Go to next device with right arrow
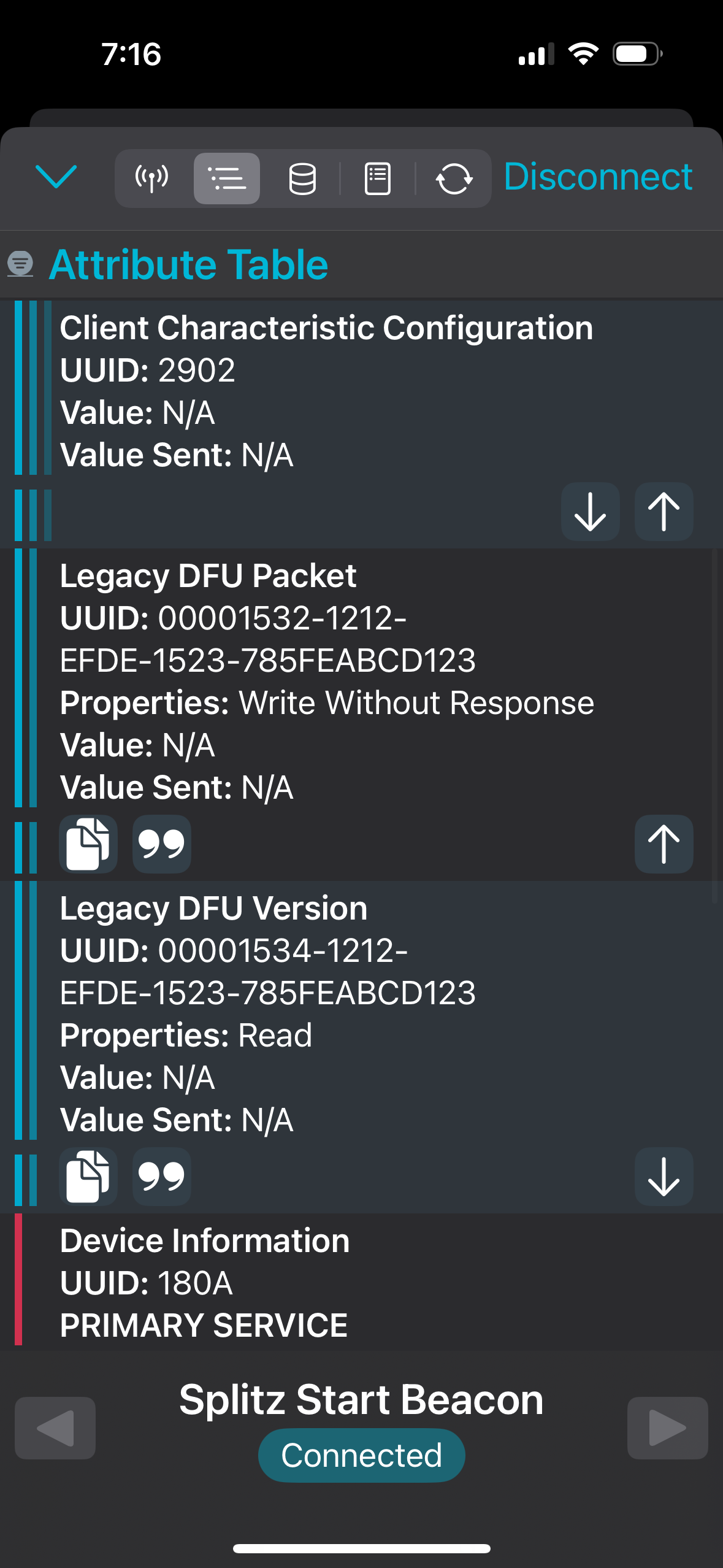The image size is (723, 1568). [x=668, y=1428]
